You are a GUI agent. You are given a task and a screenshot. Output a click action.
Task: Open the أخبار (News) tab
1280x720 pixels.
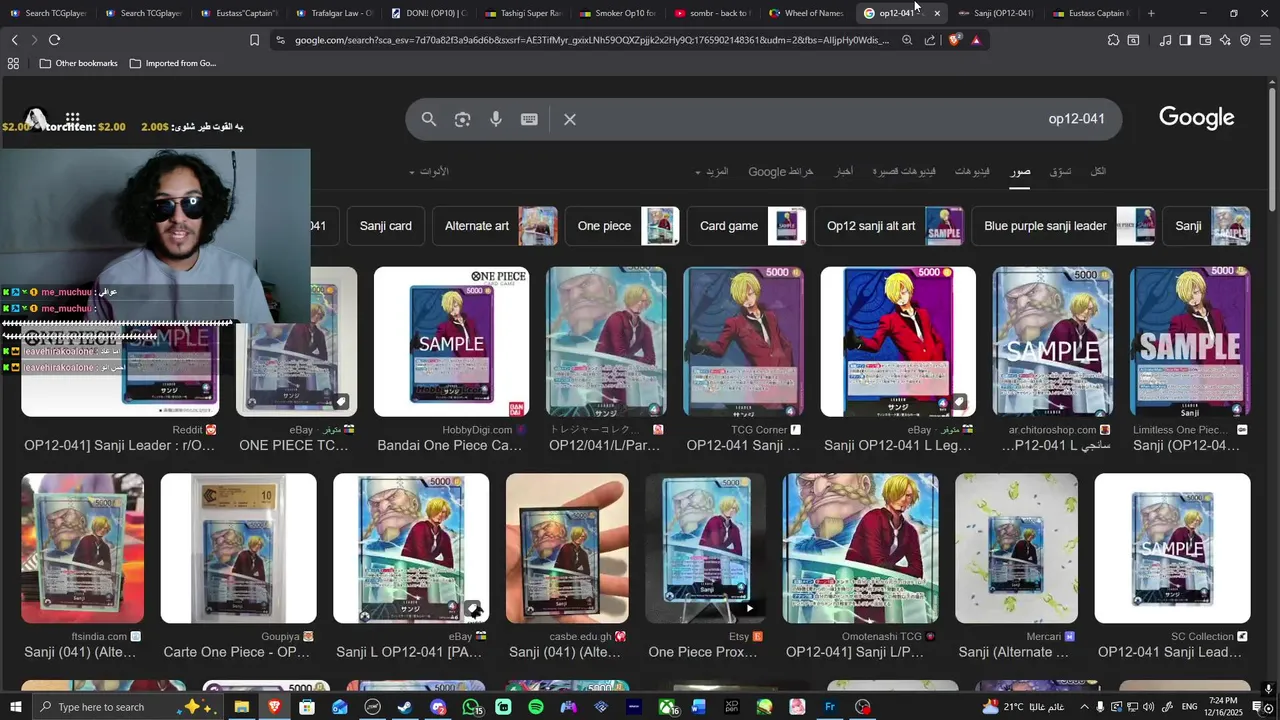point(845,172)
